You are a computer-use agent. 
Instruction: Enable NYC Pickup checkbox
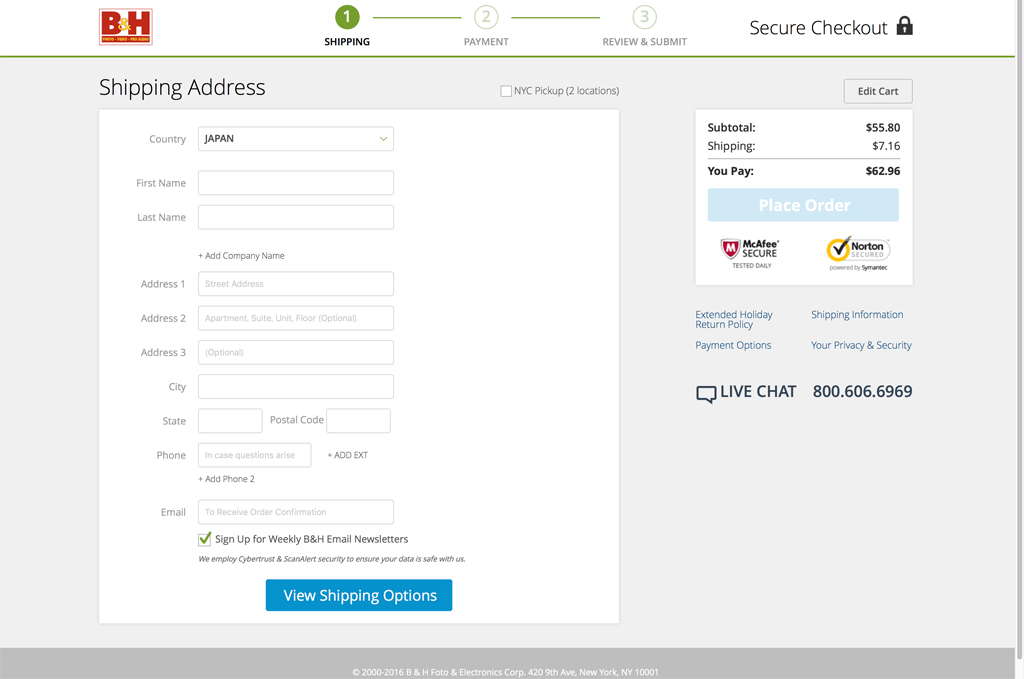tap(506, 91)
